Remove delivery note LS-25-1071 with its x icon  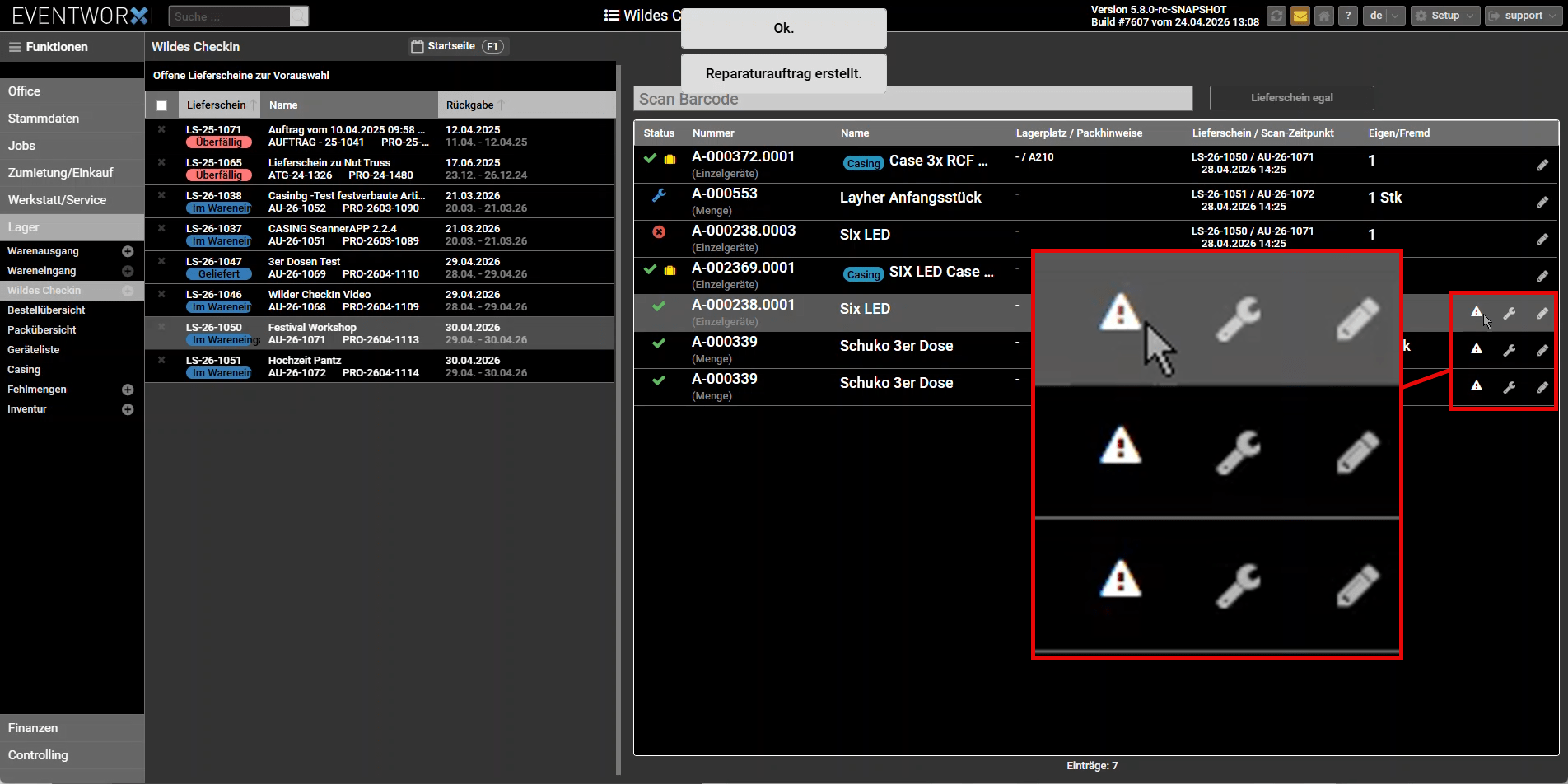(161, 129)
